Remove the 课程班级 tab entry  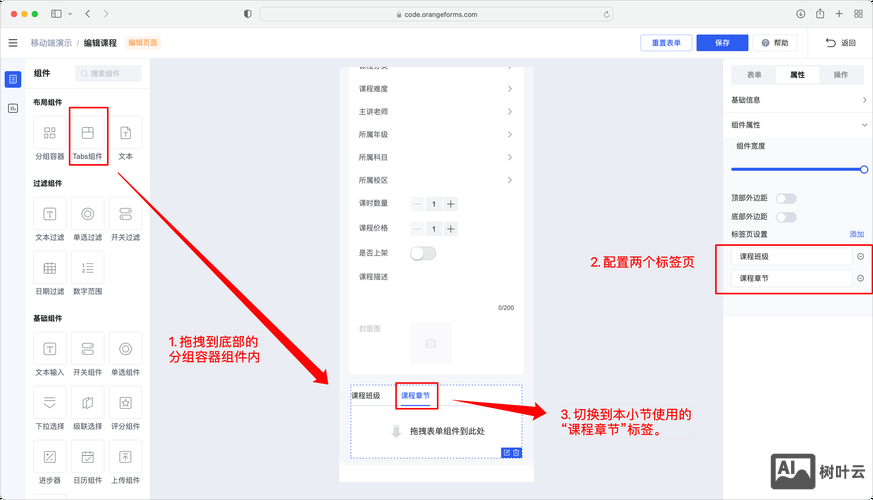point(860,256)
